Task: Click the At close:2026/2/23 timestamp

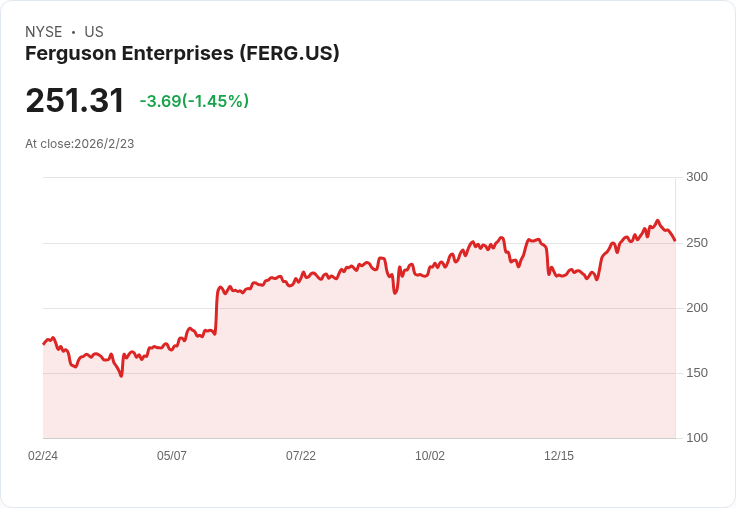Action: click(80, 144)
